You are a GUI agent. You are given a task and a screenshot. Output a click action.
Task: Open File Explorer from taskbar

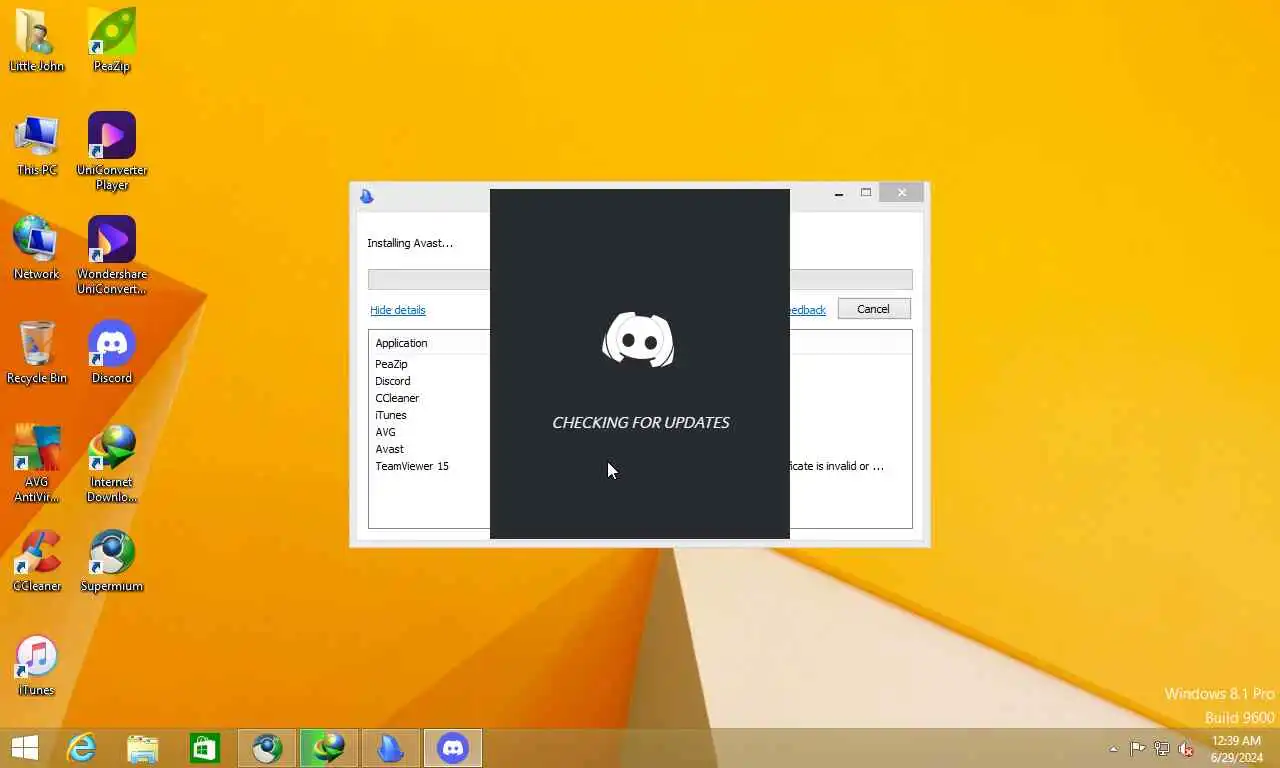tap(143, 748)
